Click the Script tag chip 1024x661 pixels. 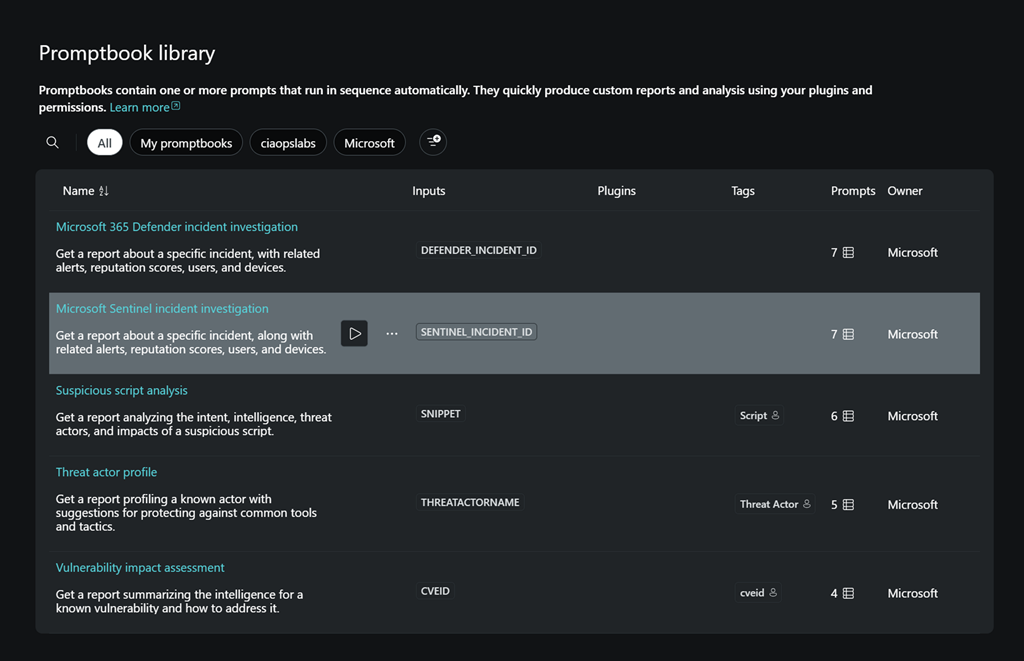[759, 415]
